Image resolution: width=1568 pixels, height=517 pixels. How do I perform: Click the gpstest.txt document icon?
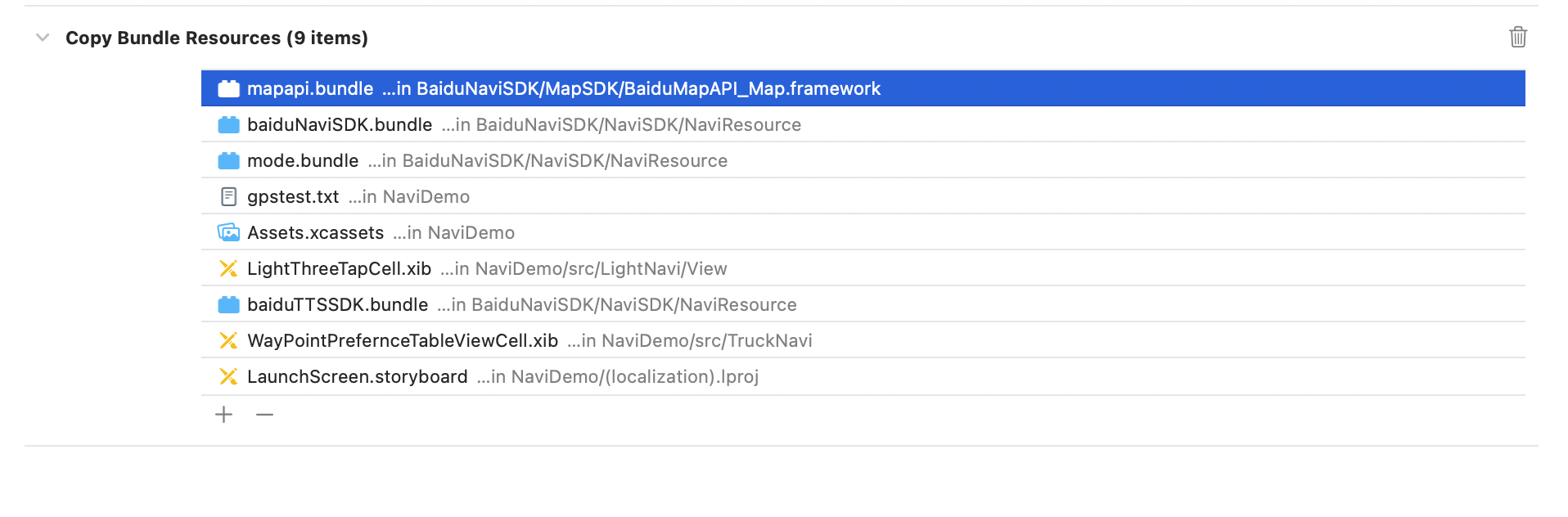click(x=228, y=196)
